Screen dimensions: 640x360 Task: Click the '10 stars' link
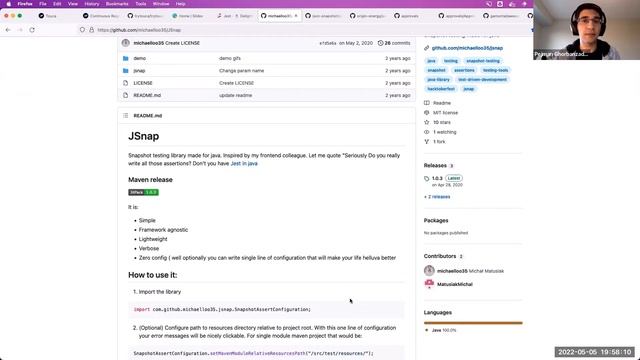click(442, 122)
